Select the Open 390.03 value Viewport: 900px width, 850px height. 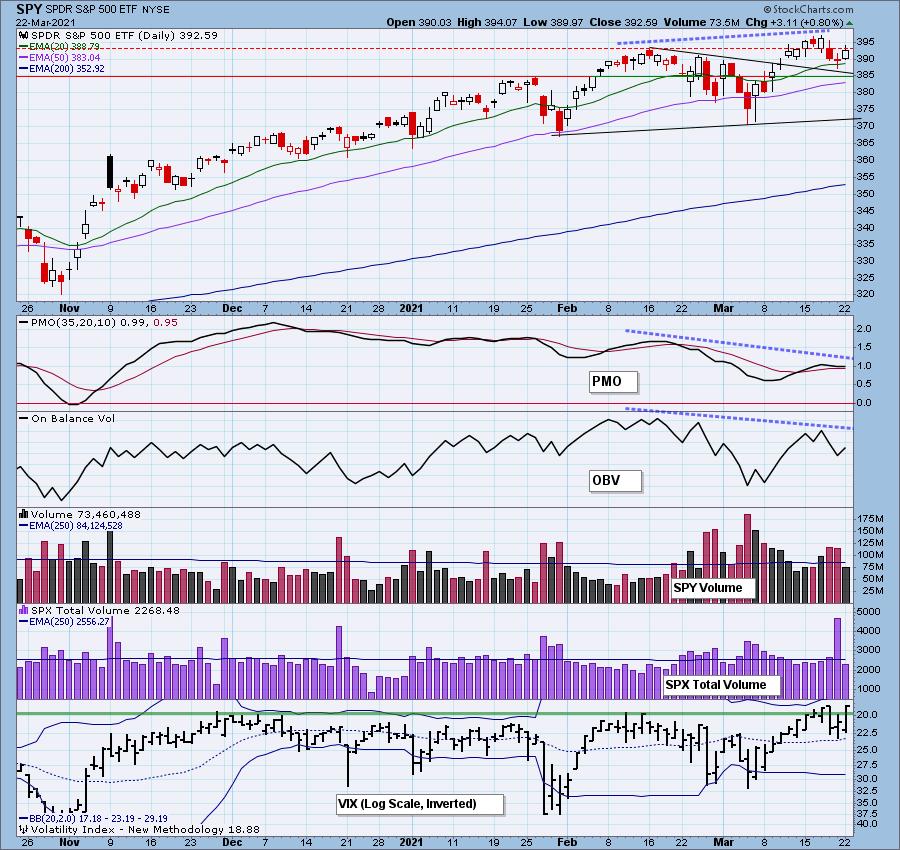[x=419, y=22]
